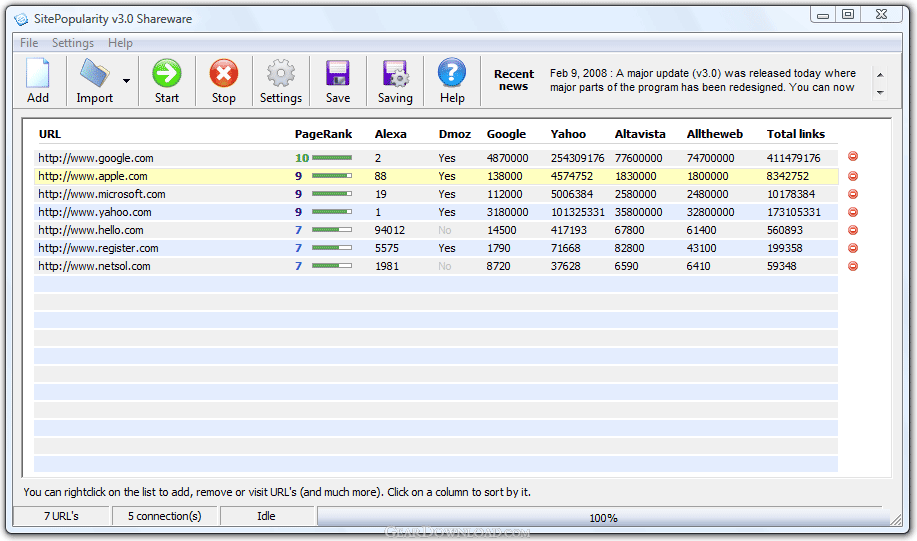The width and height of the screenshot is (917, 541).
Task: Open the Settings gear toolbar icon
Action: 281,74
